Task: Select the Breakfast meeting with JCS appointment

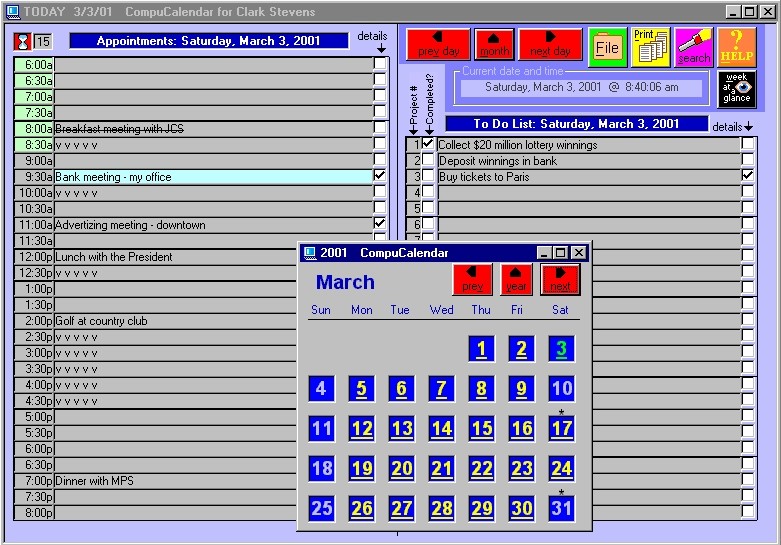Action: point(214,129)
